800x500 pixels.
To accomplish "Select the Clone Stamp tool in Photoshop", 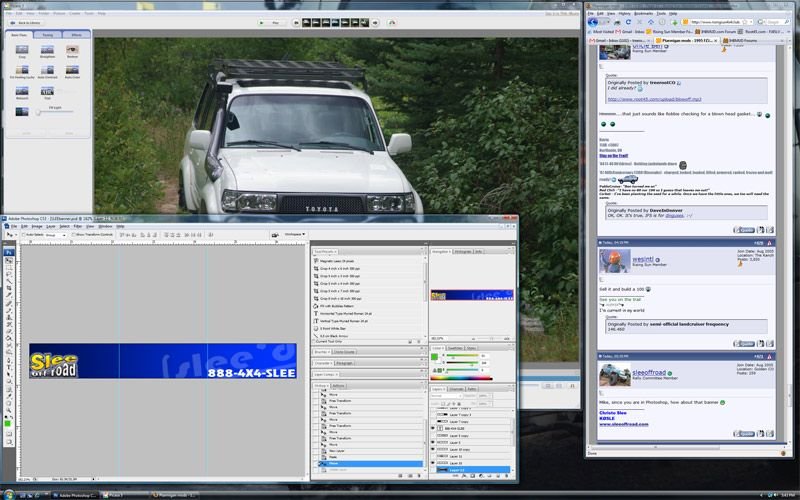I will (x=9, y=317).
